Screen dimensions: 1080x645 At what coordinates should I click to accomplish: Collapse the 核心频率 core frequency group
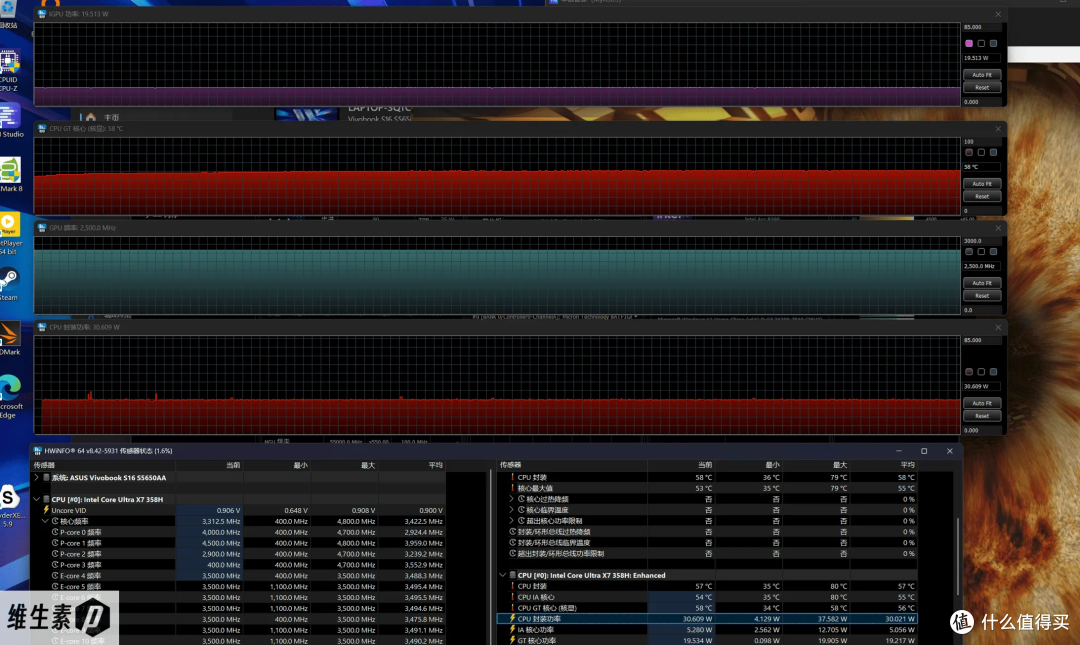45,522
